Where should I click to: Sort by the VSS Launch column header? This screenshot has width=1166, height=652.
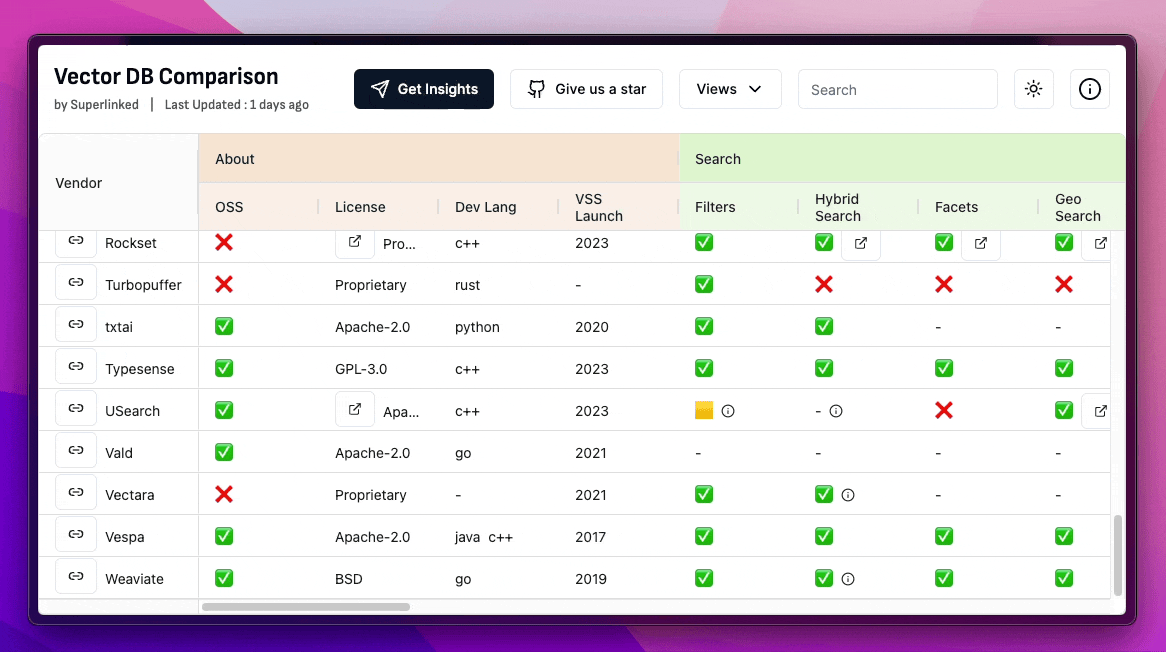[x=599, y=207]
